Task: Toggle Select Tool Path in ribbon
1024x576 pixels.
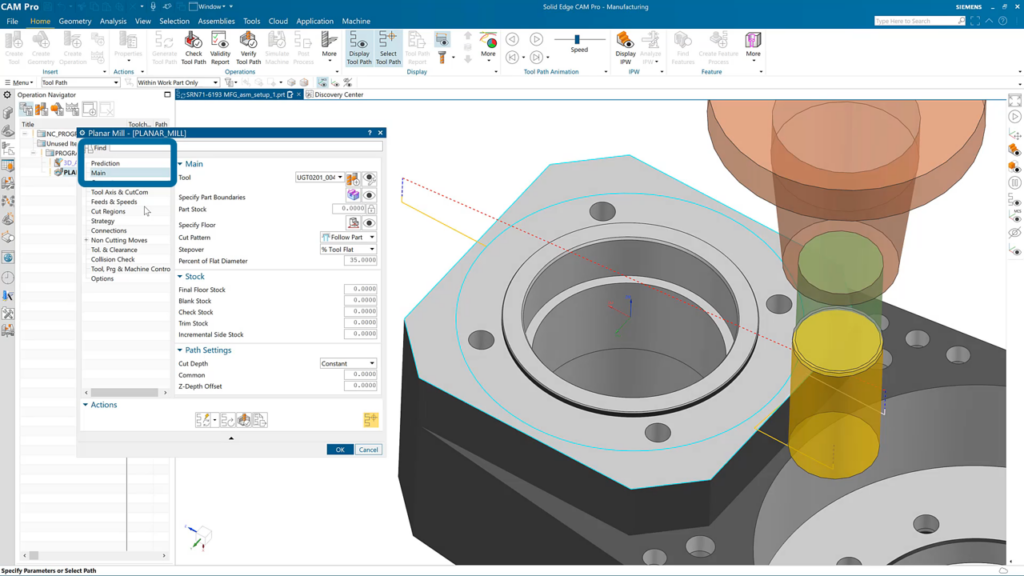Action: tap(388, 41)
